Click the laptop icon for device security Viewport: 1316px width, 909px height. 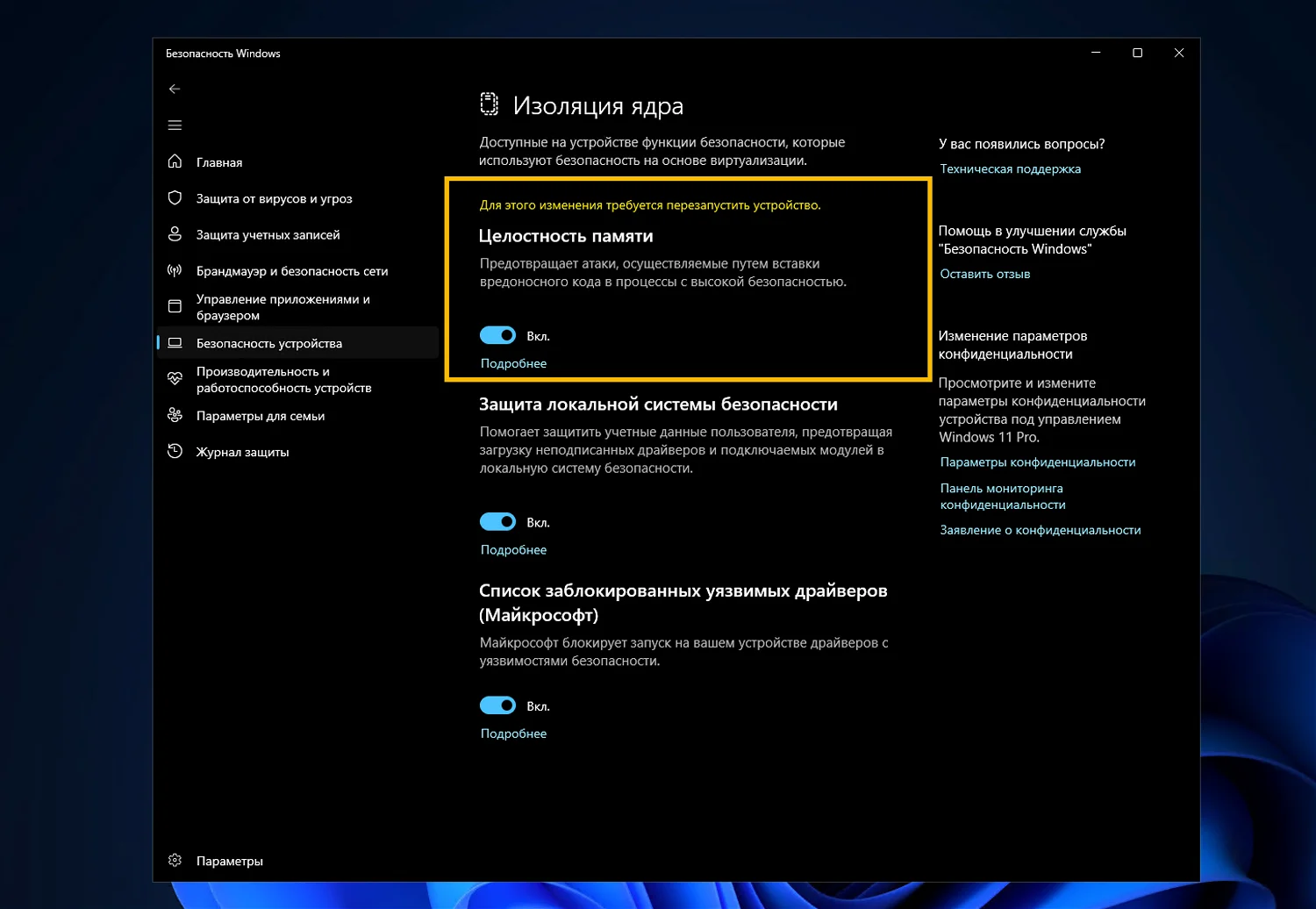tap(175, 343)
